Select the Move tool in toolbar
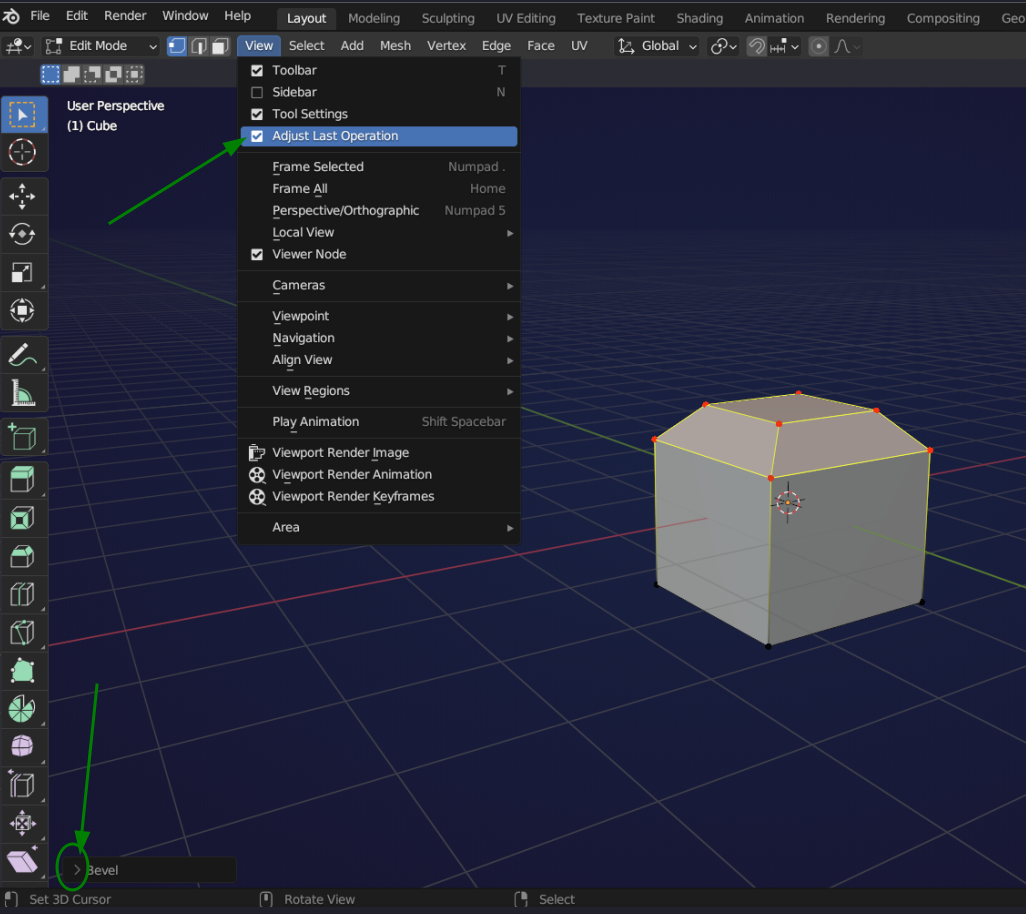 click(x=22, y=196)
